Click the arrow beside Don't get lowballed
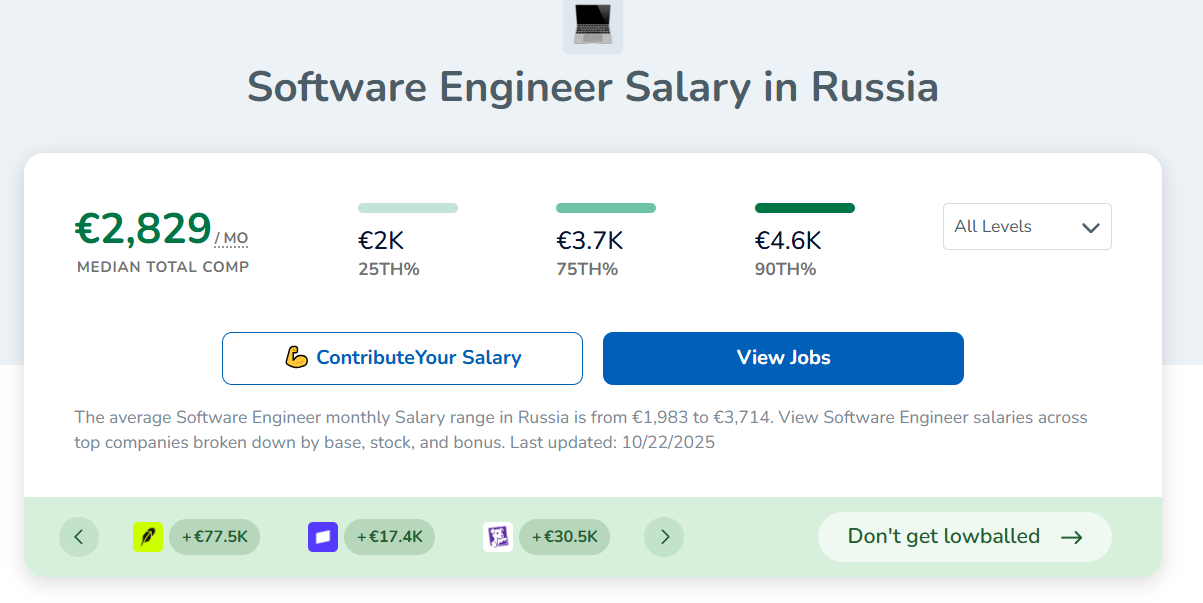This screenshot has height=603, width=1203. tap(1072, 537)
